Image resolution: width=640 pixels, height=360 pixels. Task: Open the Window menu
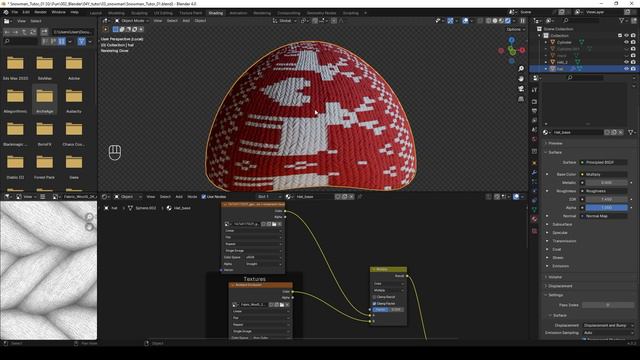point(58,12)
